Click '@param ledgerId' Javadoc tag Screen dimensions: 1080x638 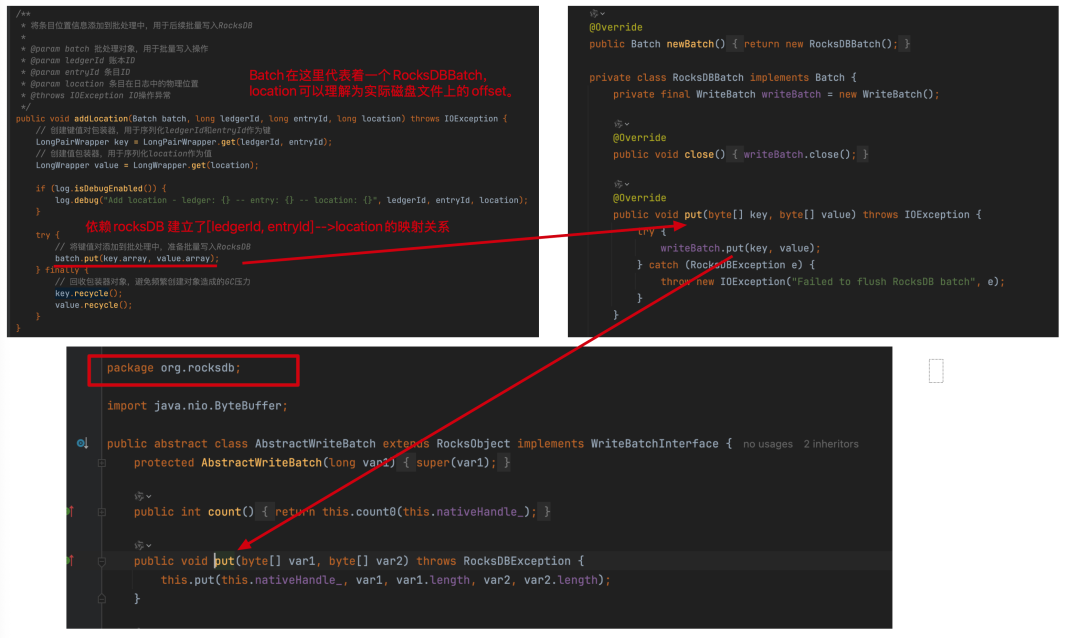pyautogui.click(x=67, y=61)
